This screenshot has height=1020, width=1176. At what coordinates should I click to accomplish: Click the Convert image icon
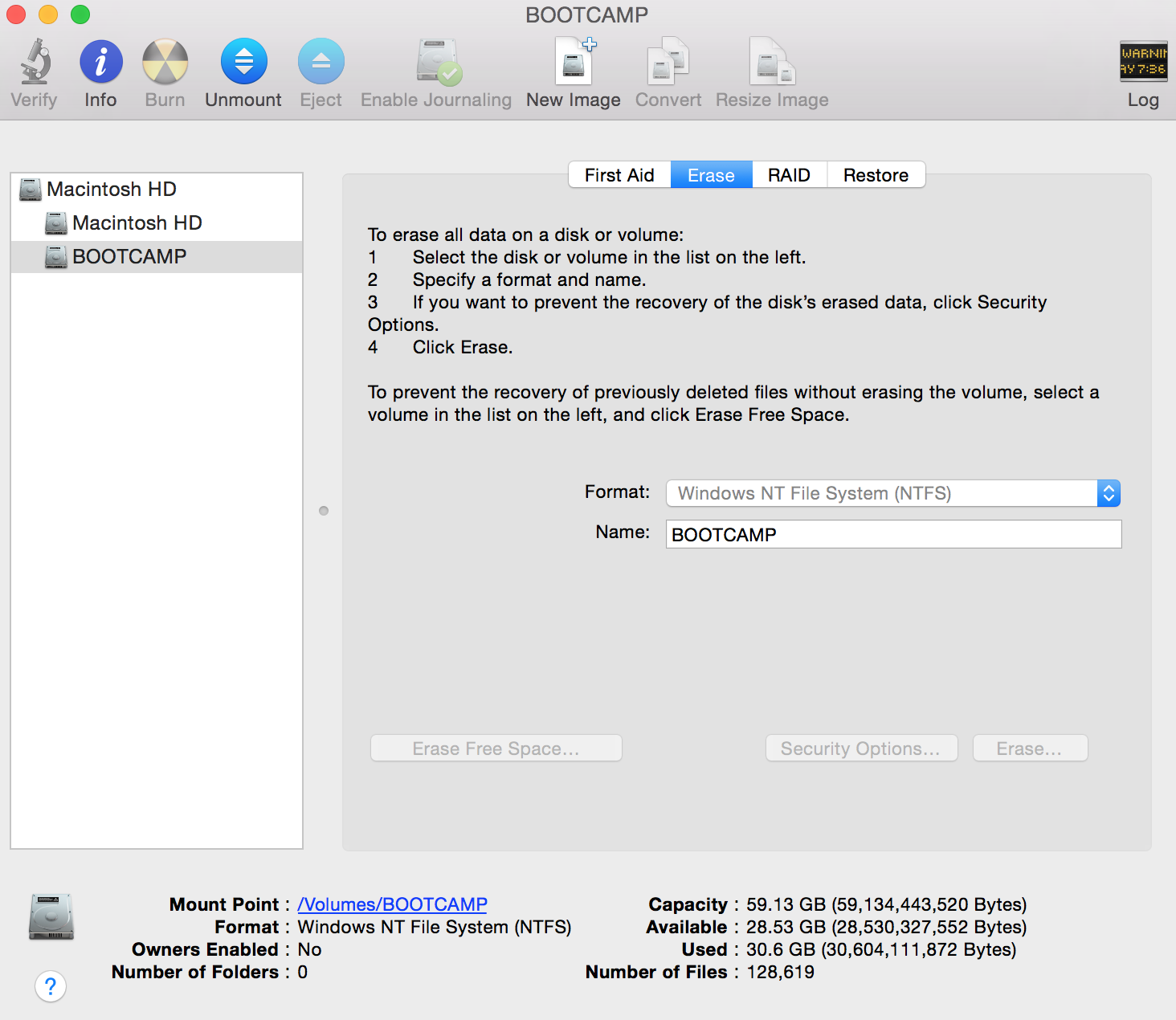668,61
